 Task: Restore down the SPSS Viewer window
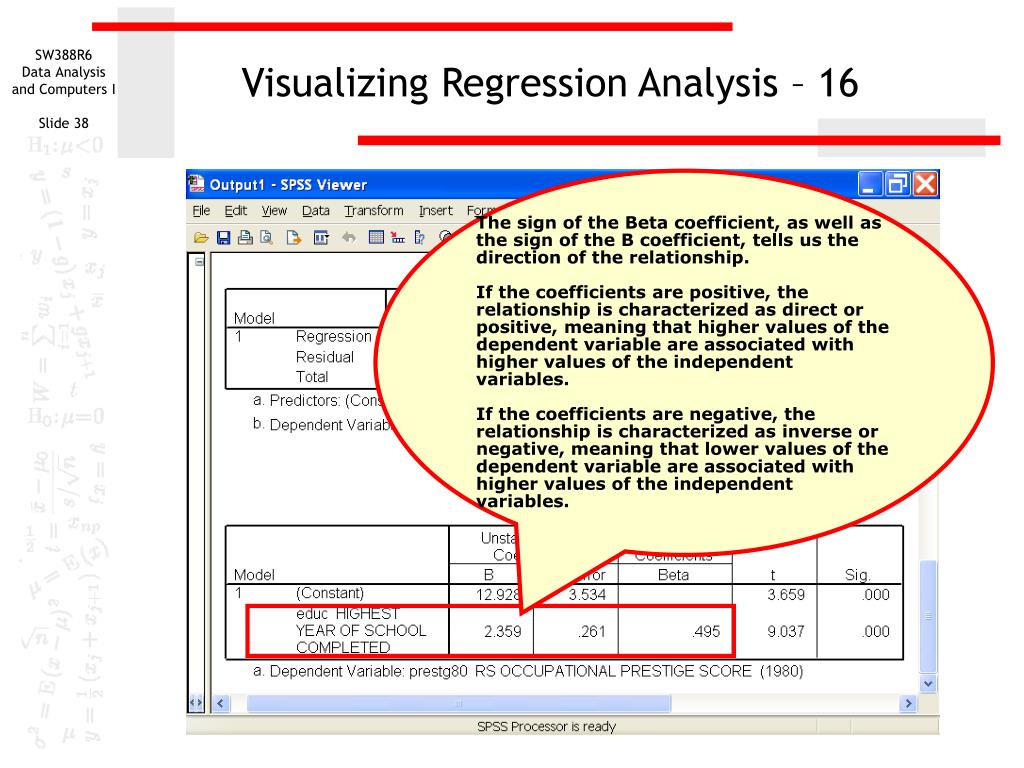pos(897,184)
